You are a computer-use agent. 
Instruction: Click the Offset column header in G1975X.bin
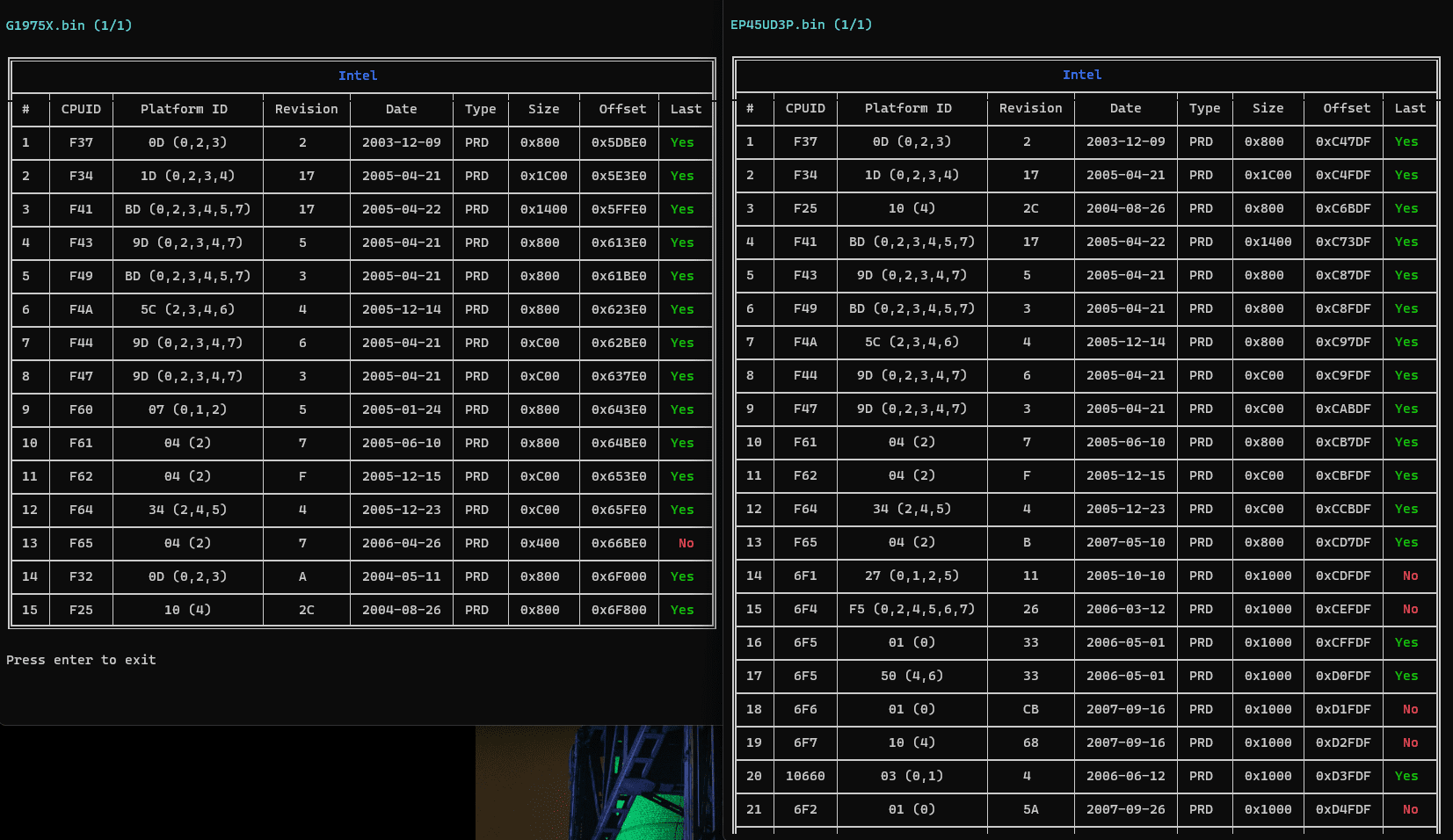[622, 109]
